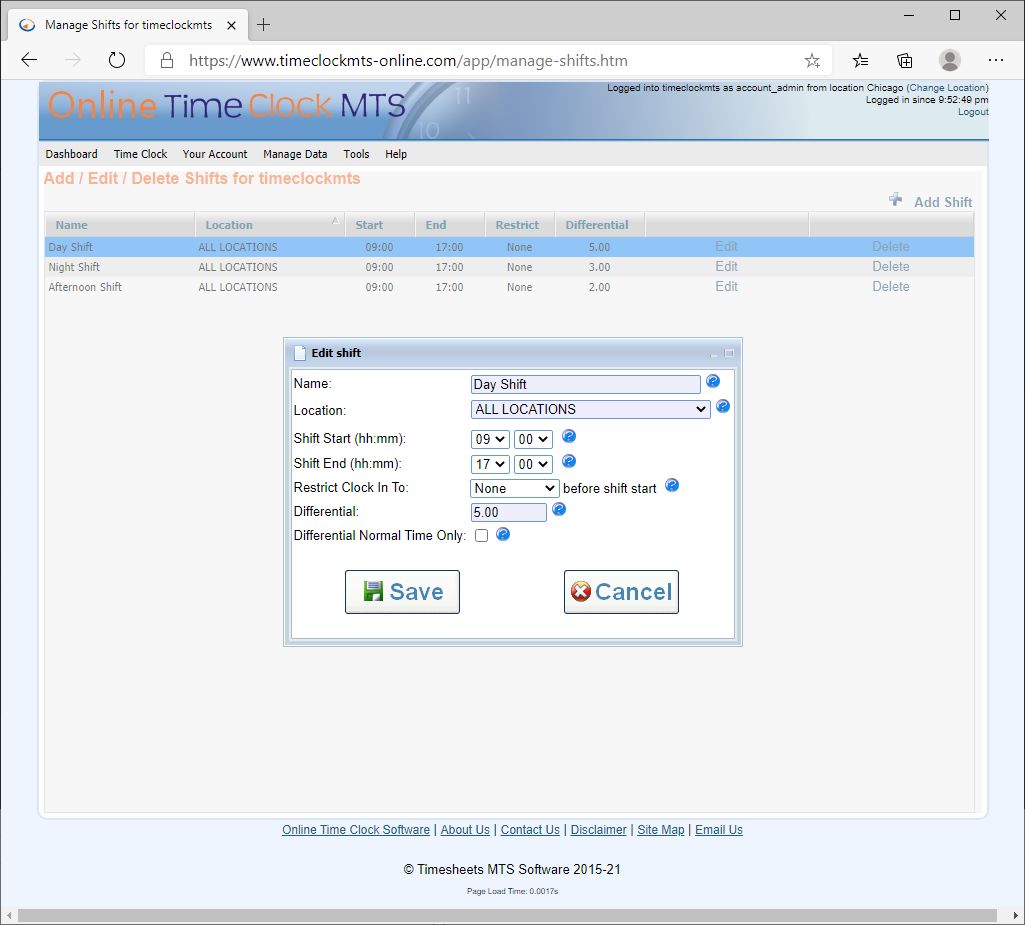Open browser collections
This screenshot has width=1025, height=925.
[x=905, y=61]
